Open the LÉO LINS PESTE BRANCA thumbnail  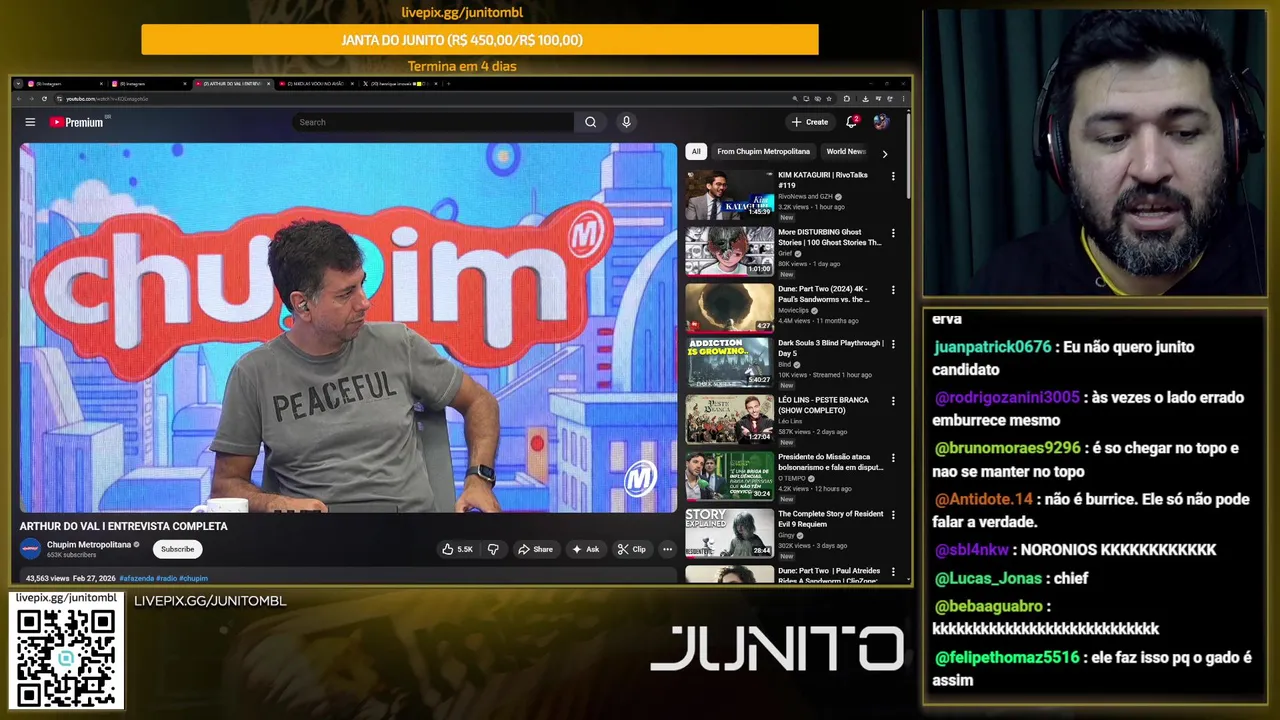pyautogui.click(x=729, y=419)
